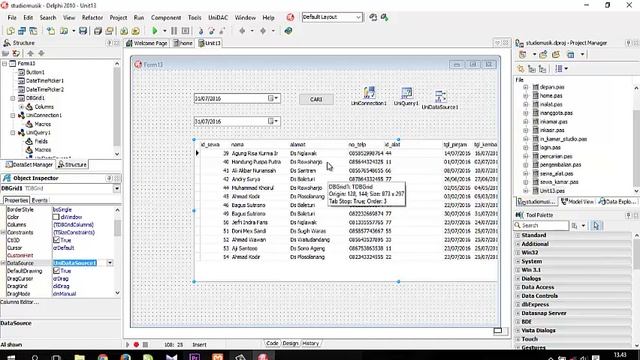This screenshot has height=360, width=640.
Task: Select DateTimePicker1 in Structure tree
Action: [x=44, y=81]
